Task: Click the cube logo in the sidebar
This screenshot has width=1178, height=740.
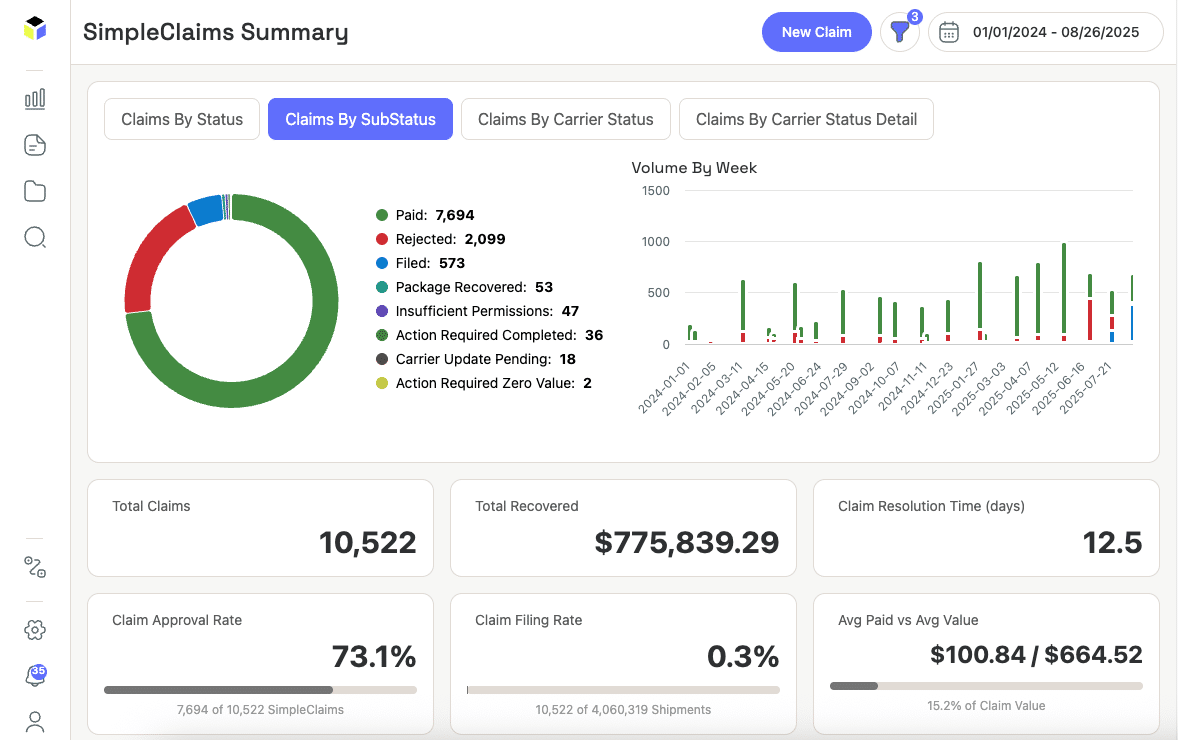Action: [x=35, y=29]
